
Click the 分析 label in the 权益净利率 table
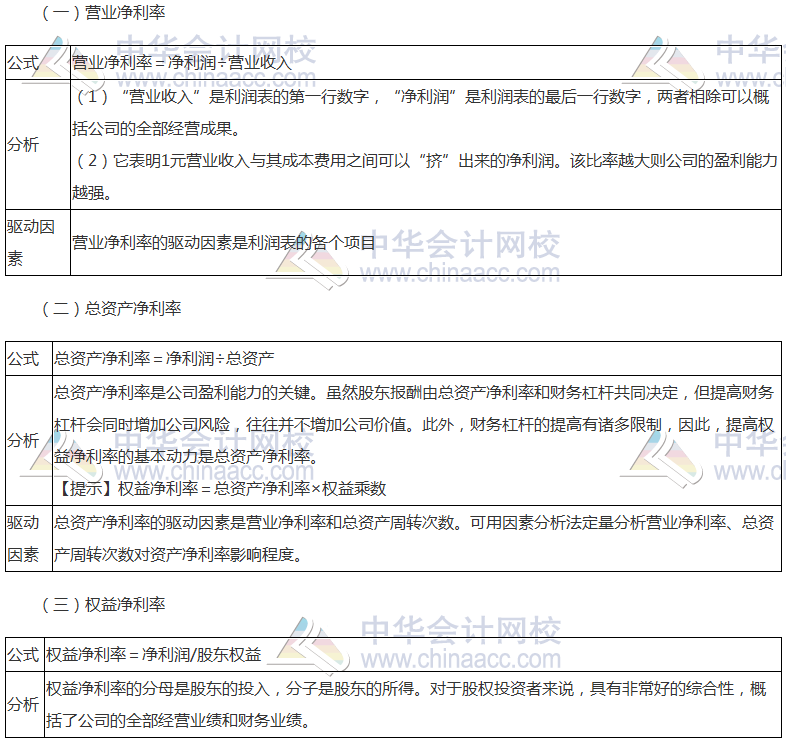[23, 704]
